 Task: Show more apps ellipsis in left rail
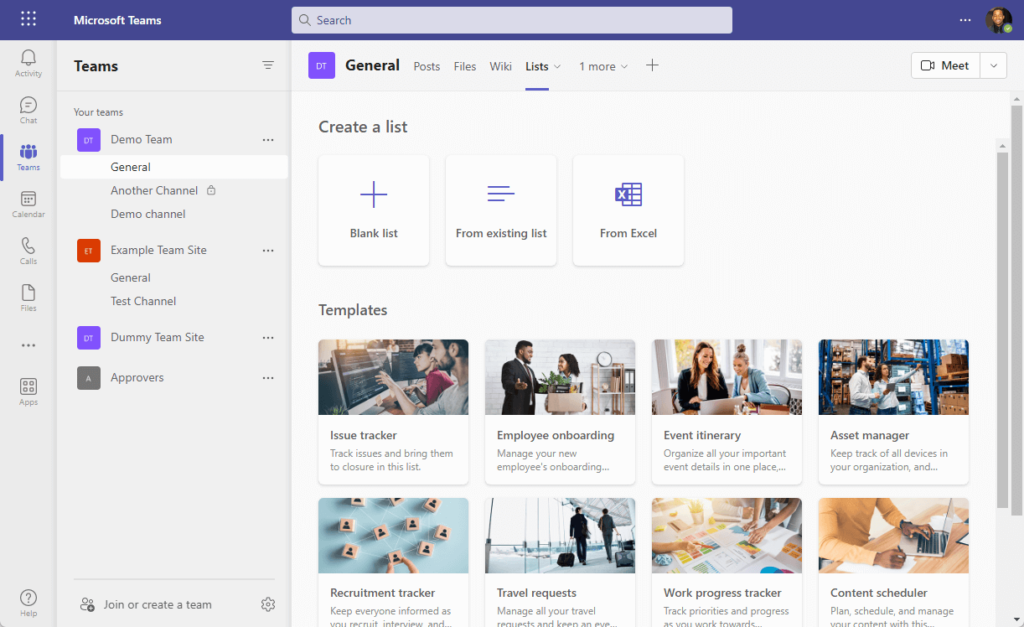(x=28, y=346)
